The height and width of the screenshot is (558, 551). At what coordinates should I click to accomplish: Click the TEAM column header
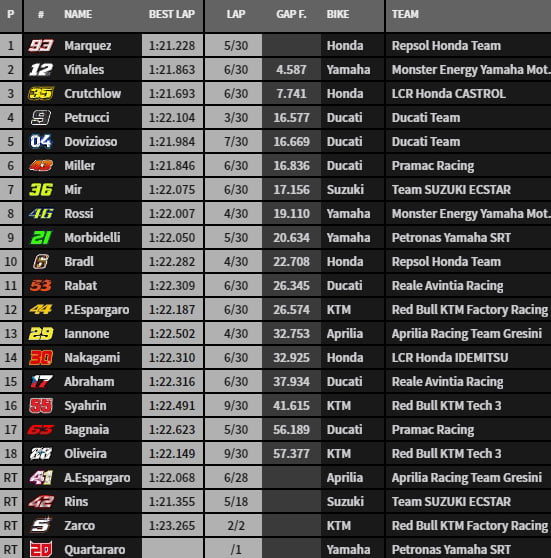[x=405, y=14]
